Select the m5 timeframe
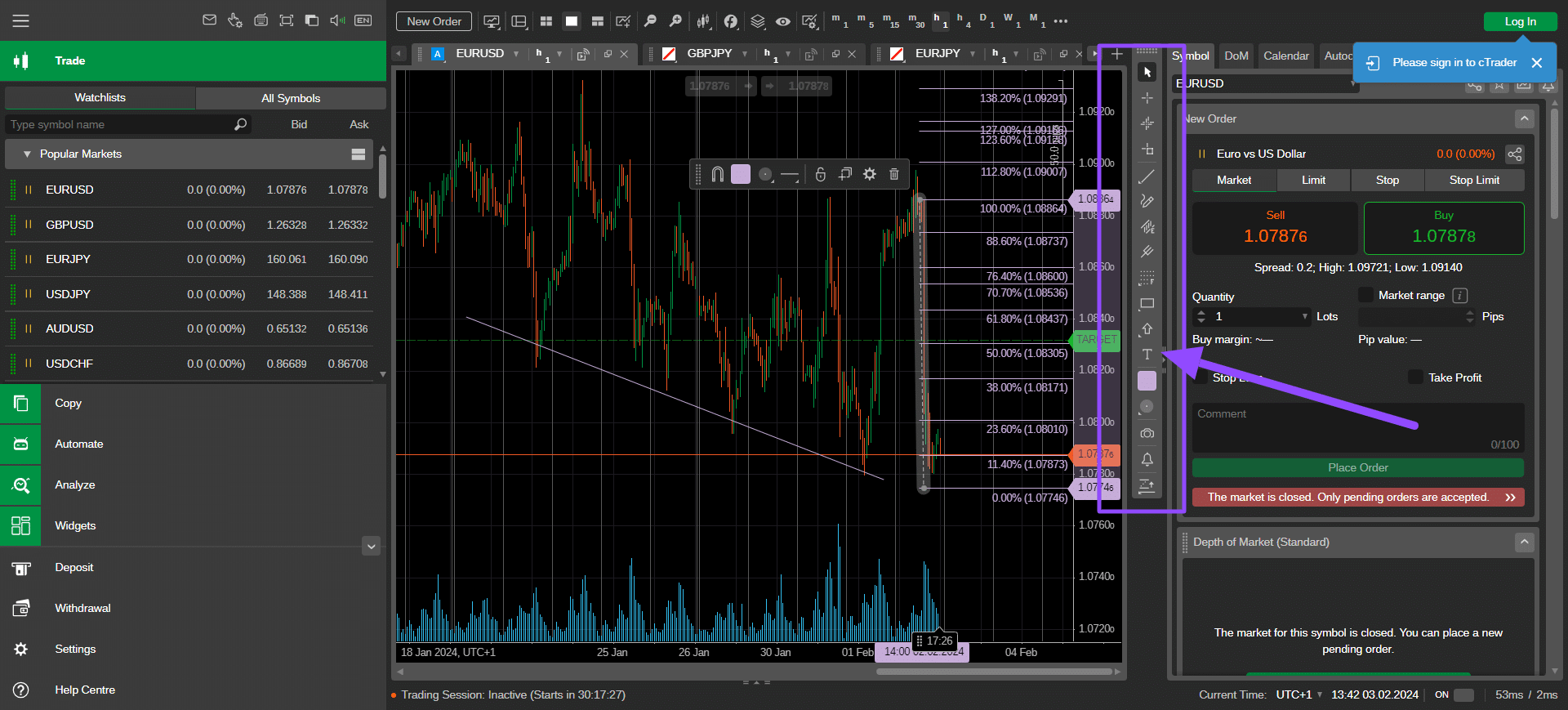Screen dimensions: 1568x710 [865, 20]
